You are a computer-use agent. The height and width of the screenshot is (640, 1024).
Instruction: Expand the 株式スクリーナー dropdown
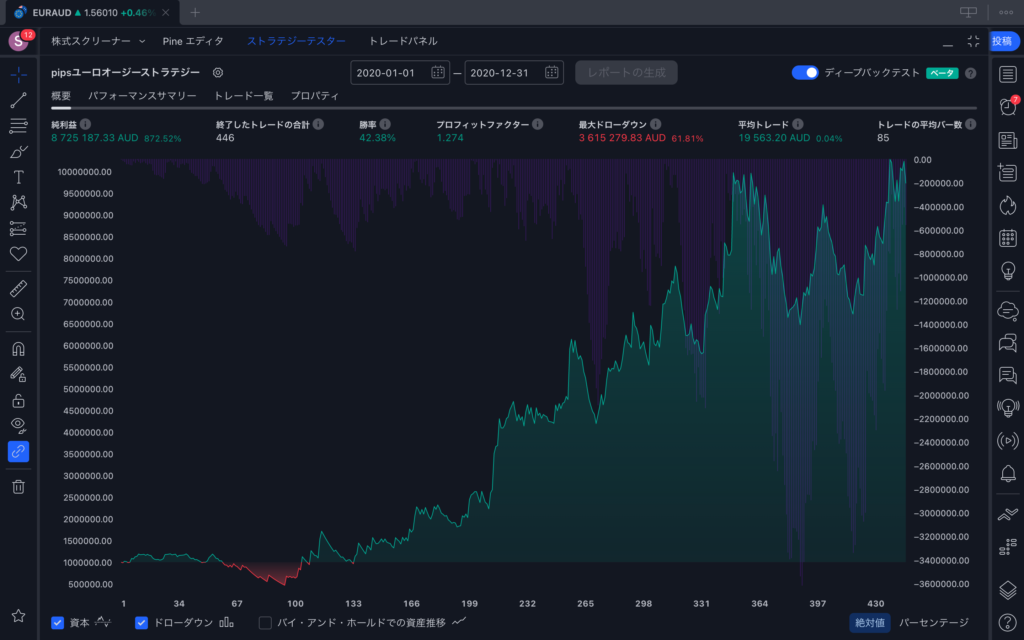pyautogui.click(x=98, y=41)
